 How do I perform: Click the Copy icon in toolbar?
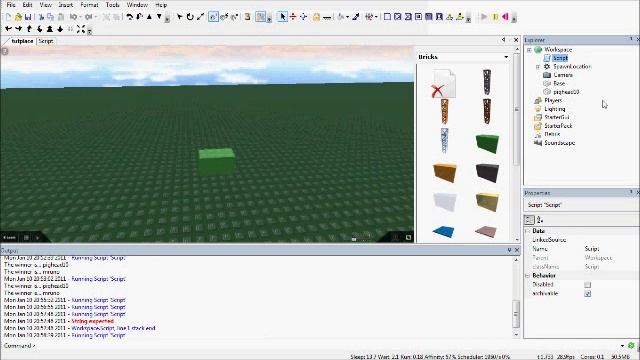[x=51, y=17]
